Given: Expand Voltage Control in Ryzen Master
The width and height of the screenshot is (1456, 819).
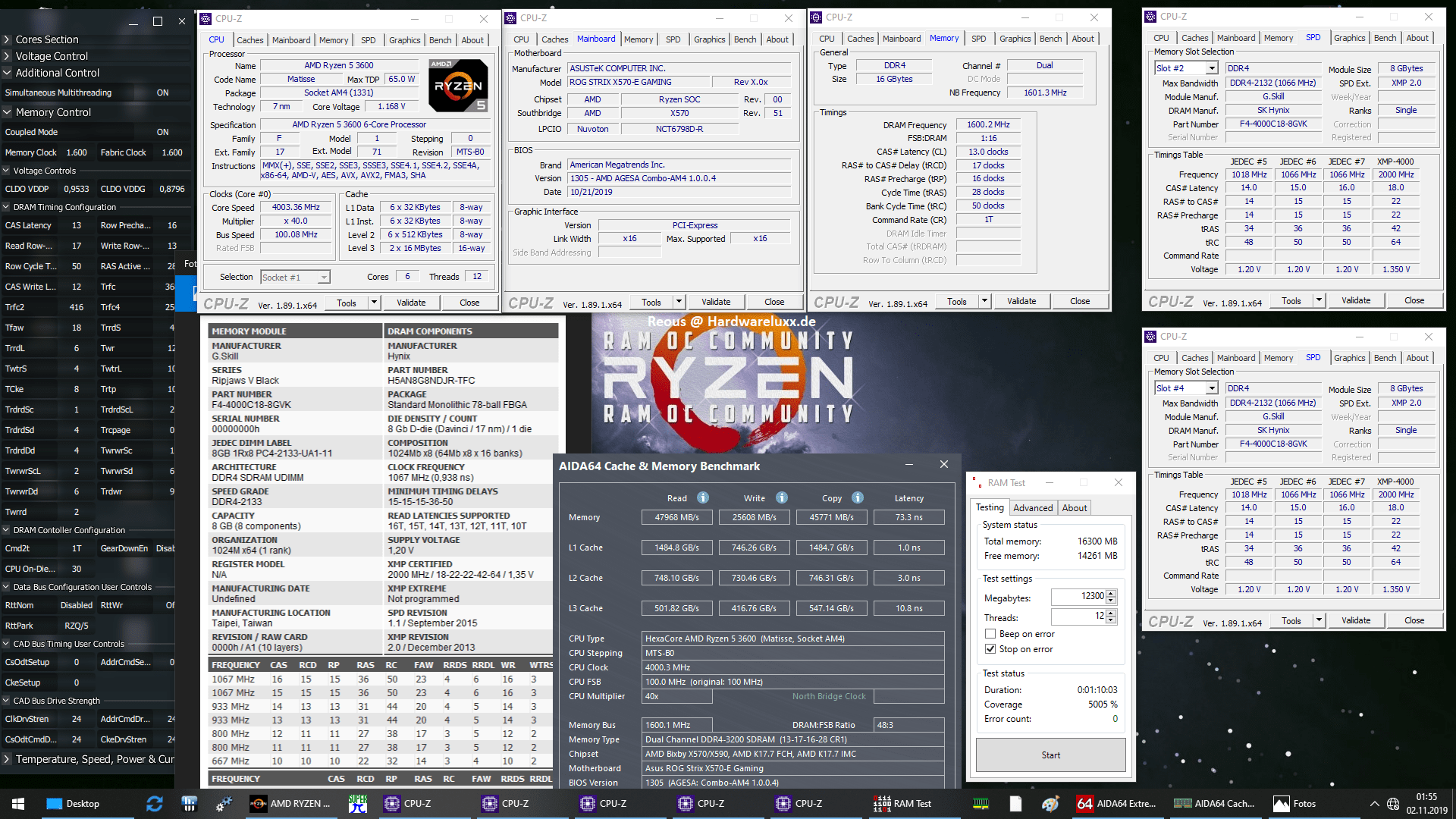Looking at the screenshot, I should tap(7, 56).
